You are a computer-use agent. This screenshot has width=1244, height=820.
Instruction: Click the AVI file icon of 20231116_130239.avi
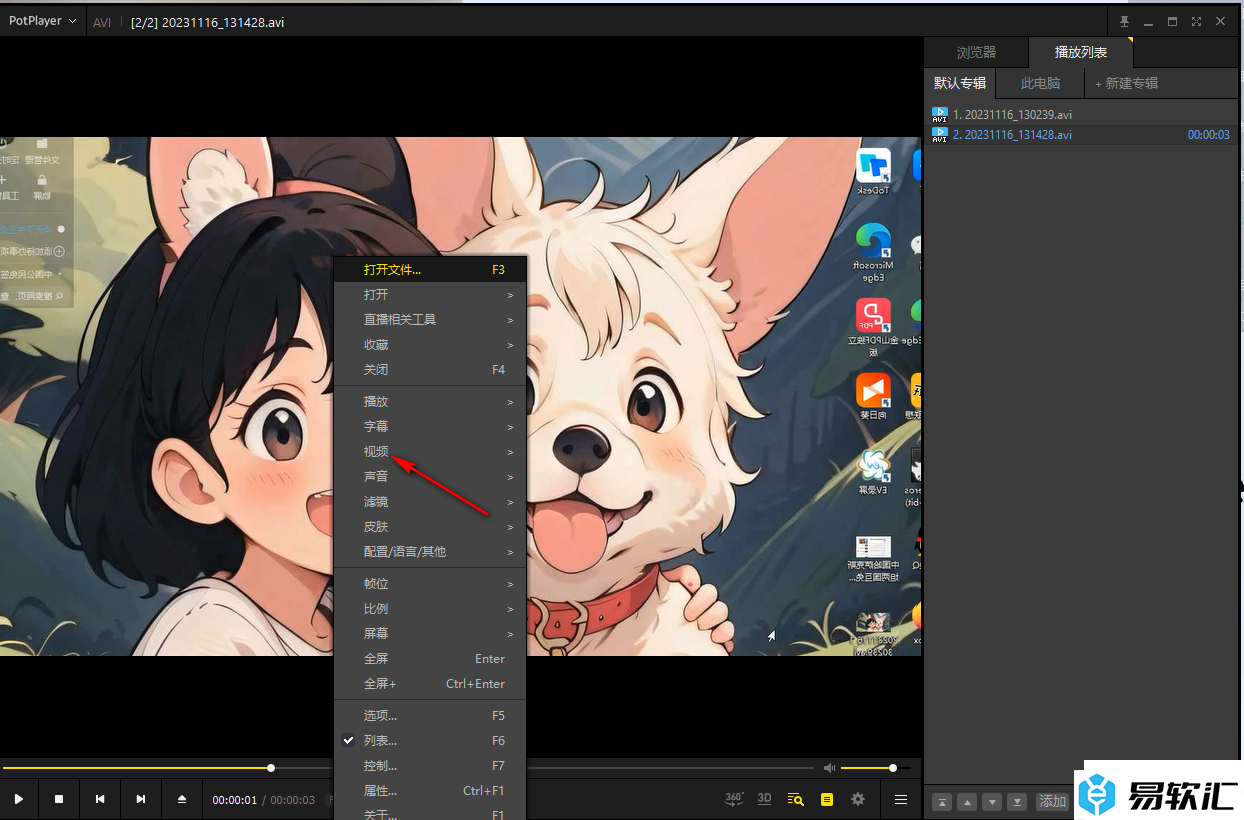[x=940, y=115]
